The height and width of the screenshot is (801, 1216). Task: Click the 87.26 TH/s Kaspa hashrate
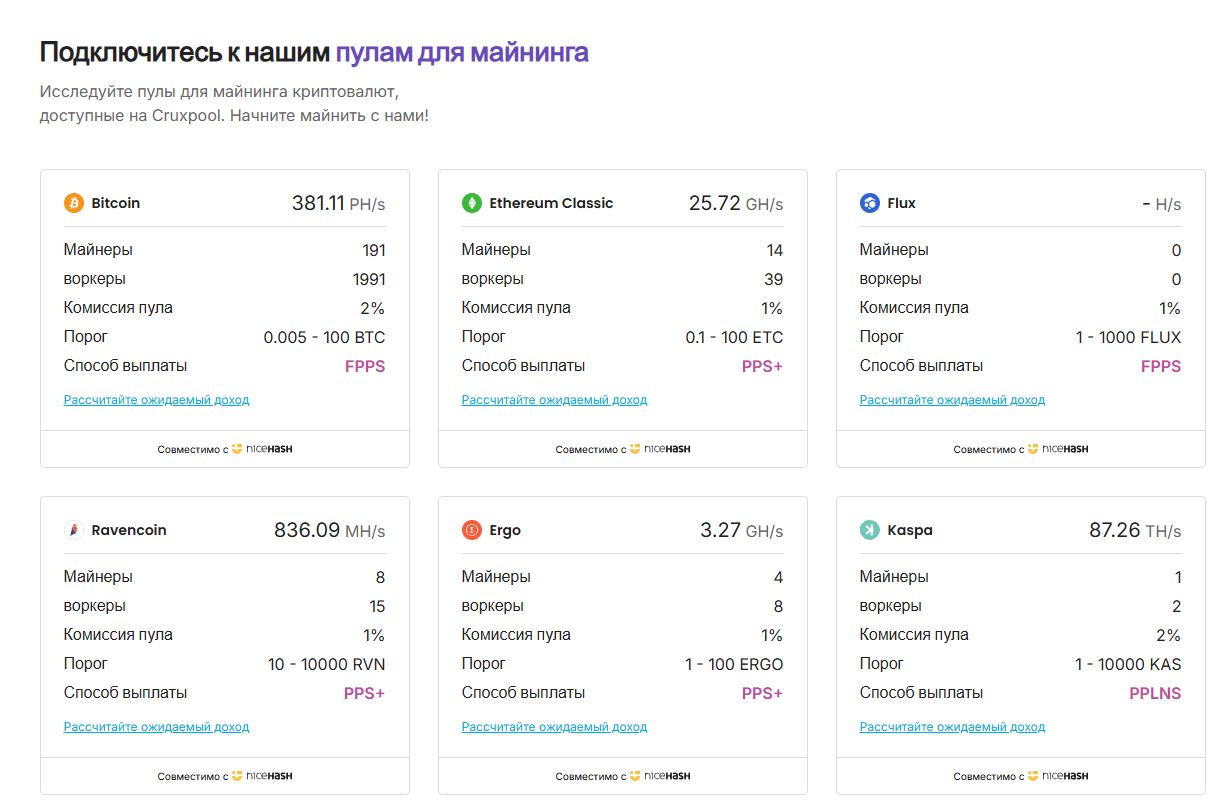pos(1135,531)
